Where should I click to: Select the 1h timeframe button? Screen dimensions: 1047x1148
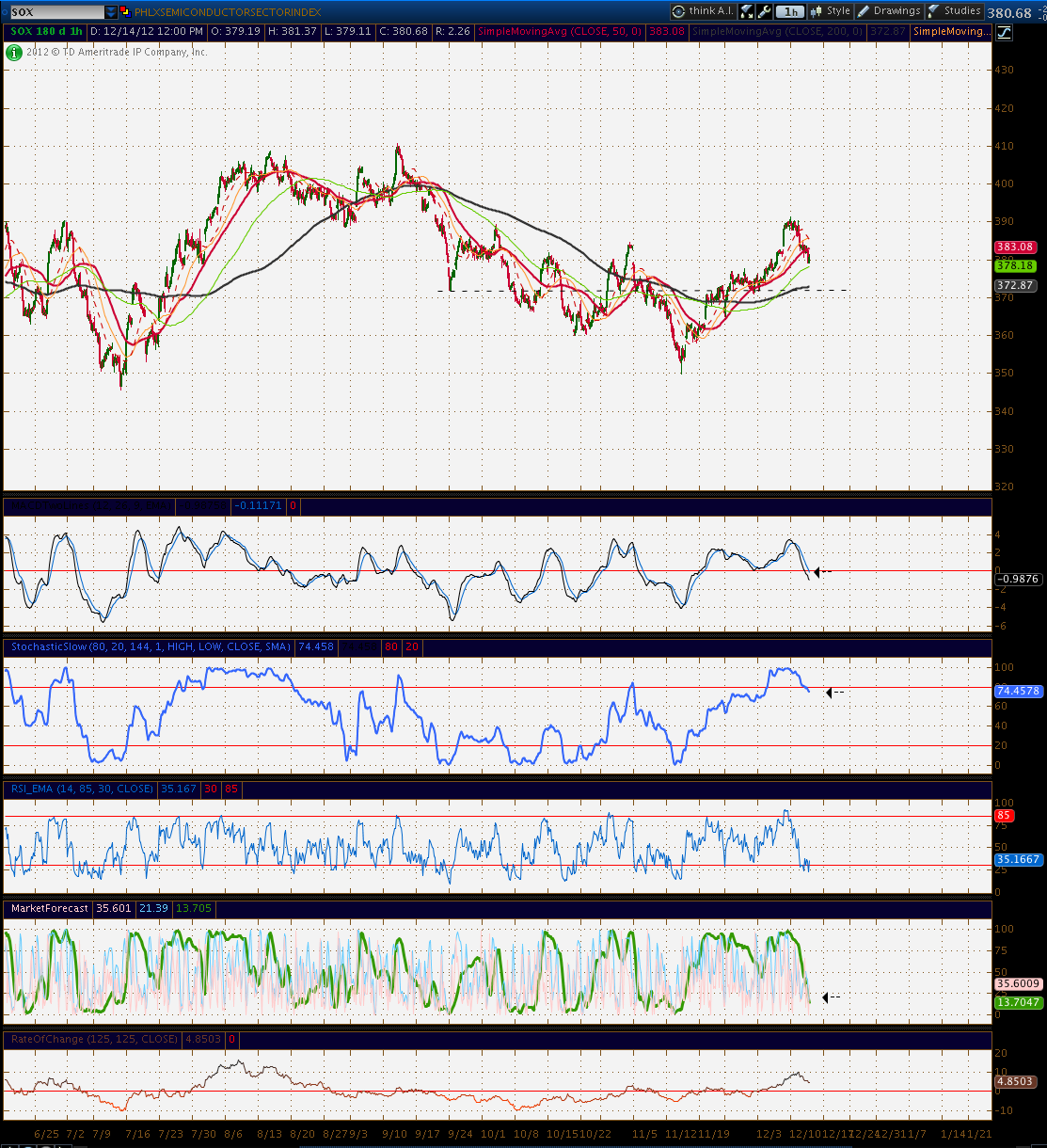[x=790, y=11]
